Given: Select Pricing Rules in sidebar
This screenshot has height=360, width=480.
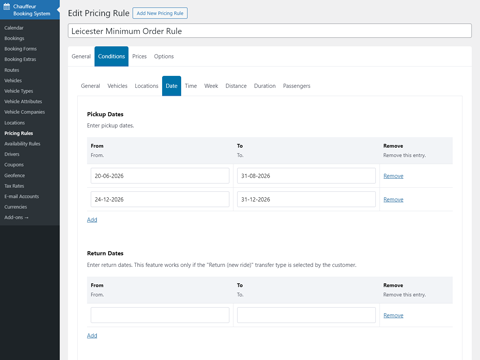Looking at the screenshot, I should pos(19,133).
